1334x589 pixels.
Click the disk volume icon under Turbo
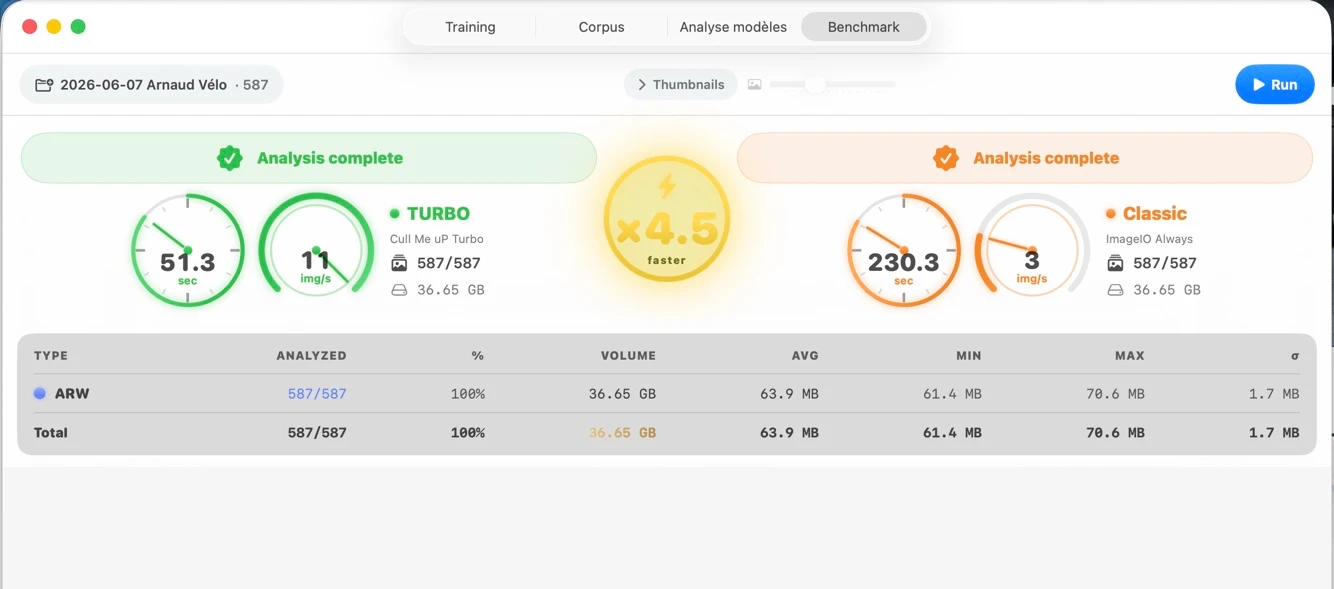point(399,290)
